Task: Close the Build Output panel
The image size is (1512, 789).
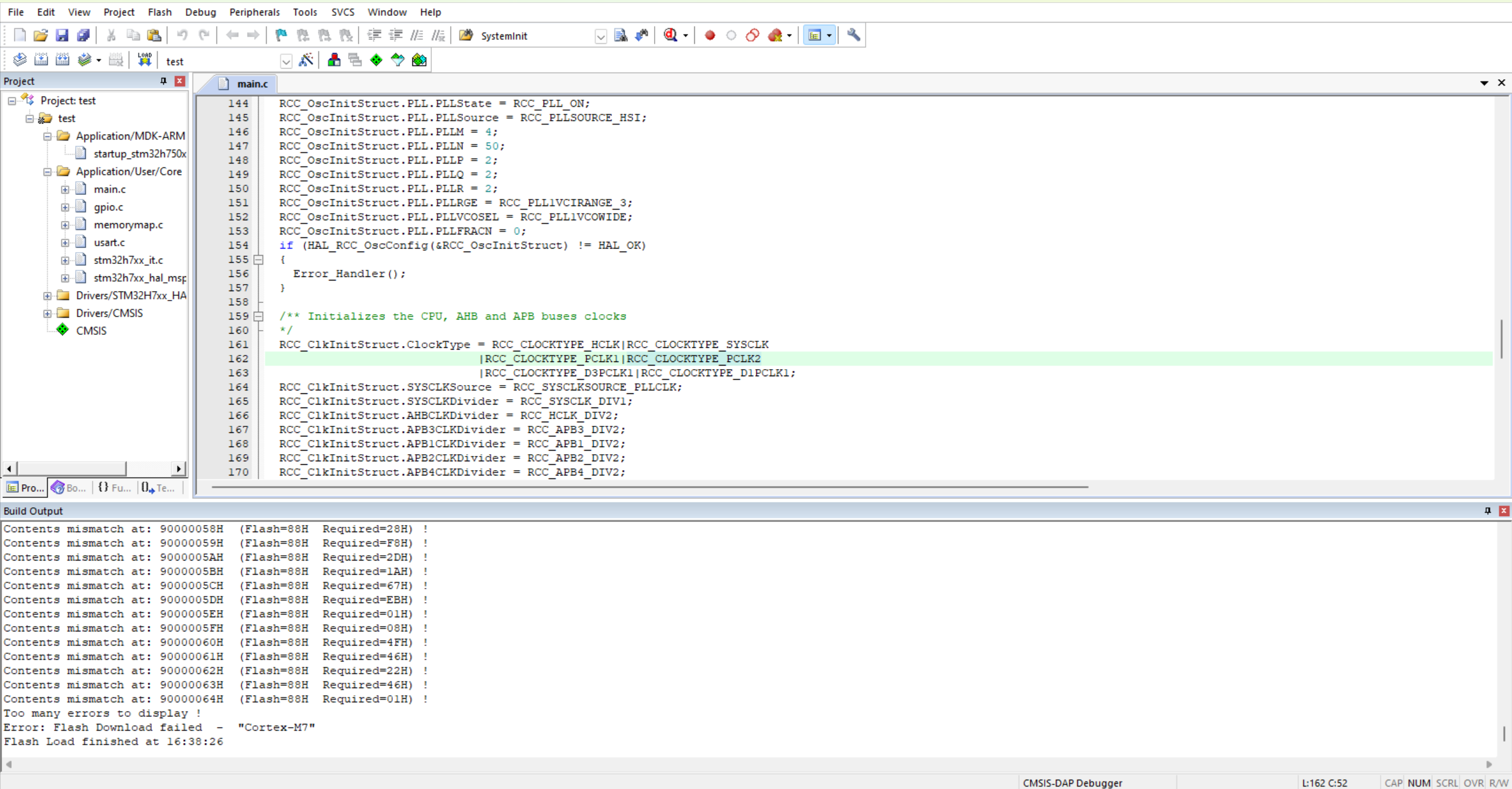Action: pos(1504,511)
